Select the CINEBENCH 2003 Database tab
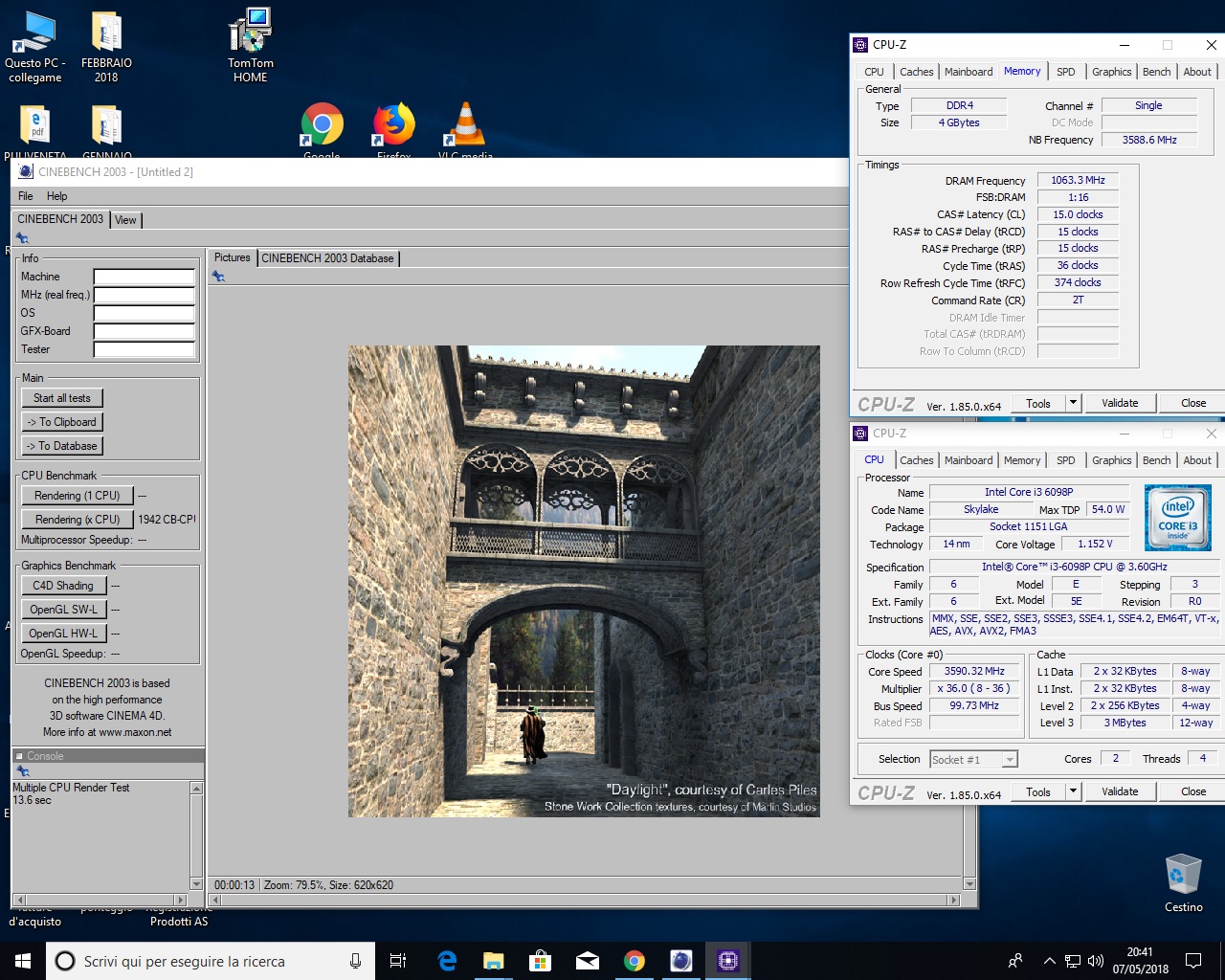Viewport: 1225px width, 980px height. coord(327,258)
